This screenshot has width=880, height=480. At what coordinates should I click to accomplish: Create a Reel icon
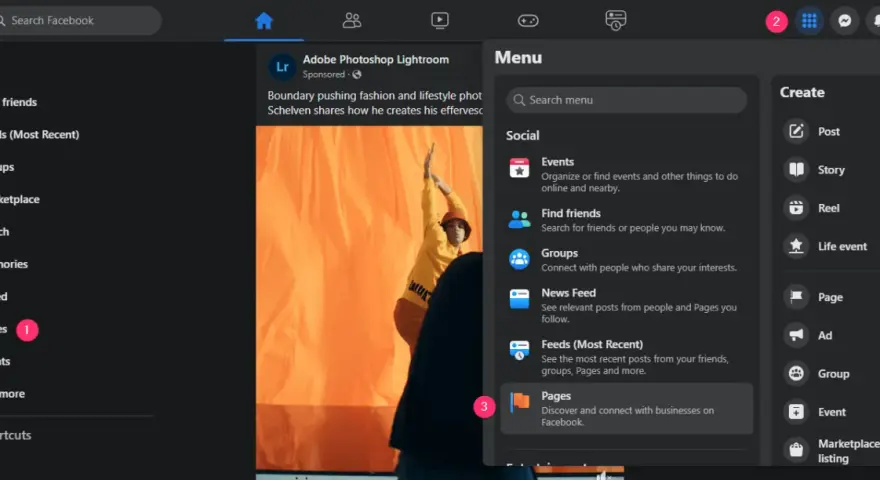[x=796, y=208]
